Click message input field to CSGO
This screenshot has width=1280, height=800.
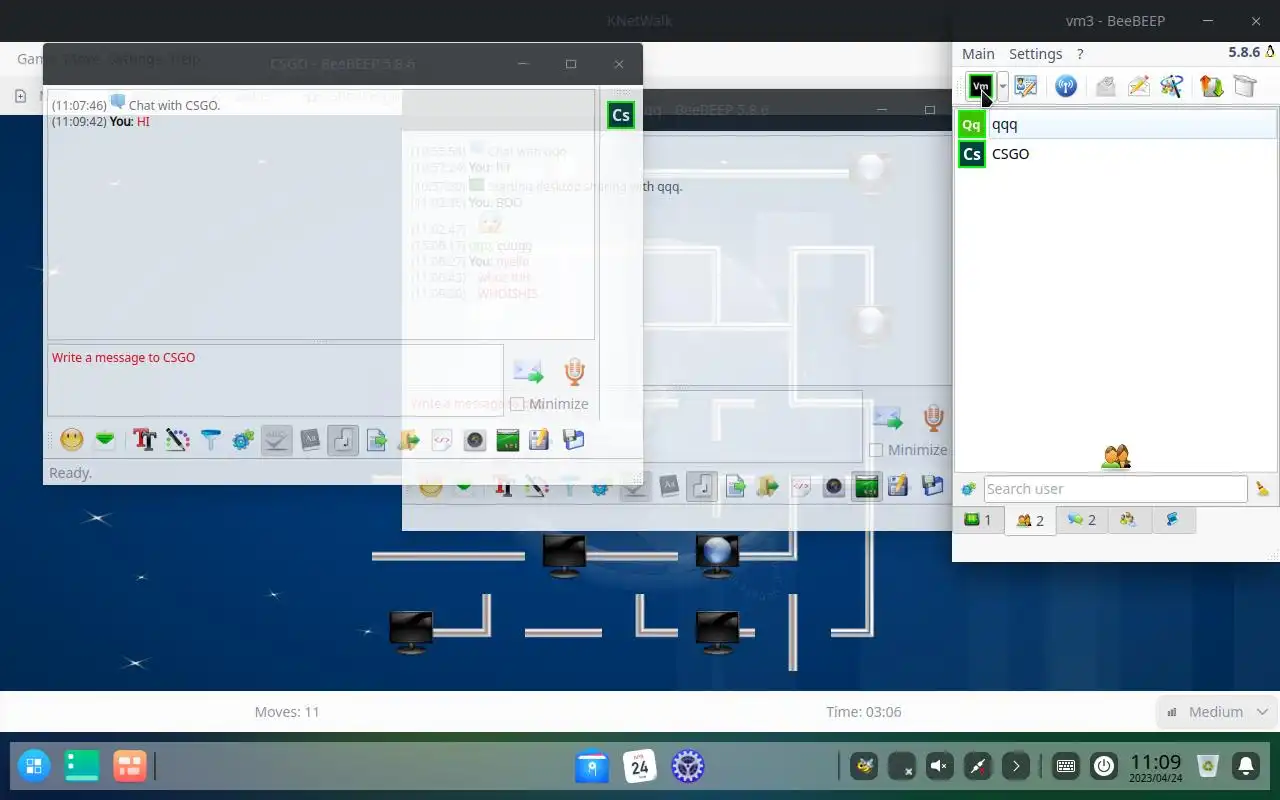(275, 380)
